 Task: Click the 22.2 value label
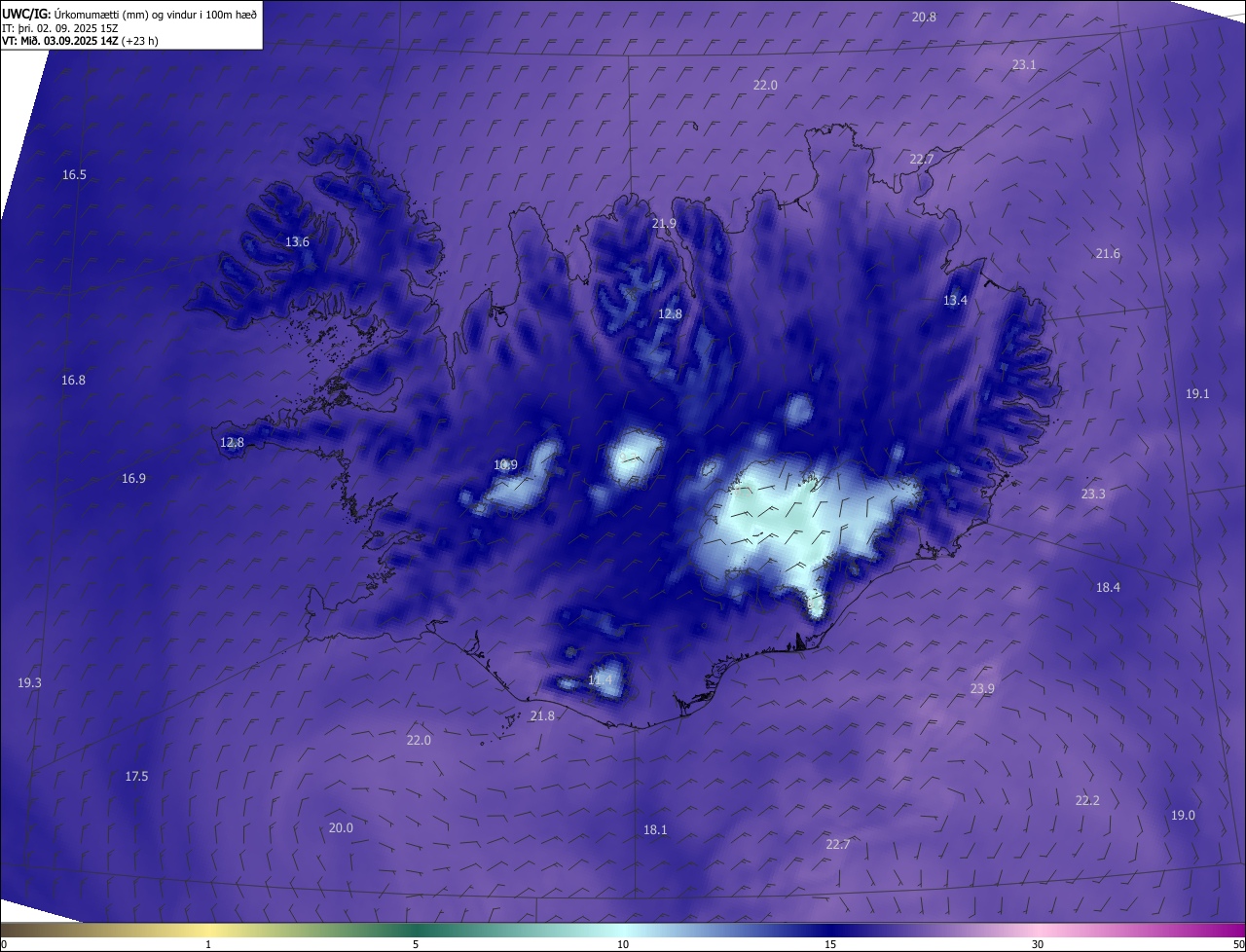[1087, 801]
